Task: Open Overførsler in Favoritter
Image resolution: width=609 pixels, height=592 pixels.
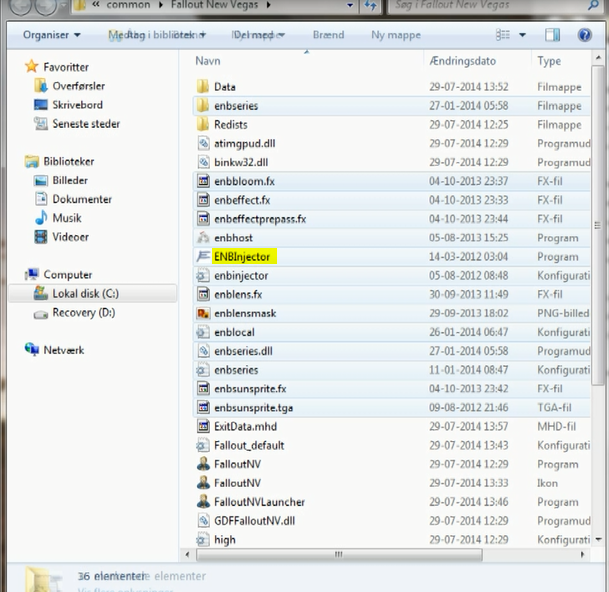Action: click(x=78, y=86)
